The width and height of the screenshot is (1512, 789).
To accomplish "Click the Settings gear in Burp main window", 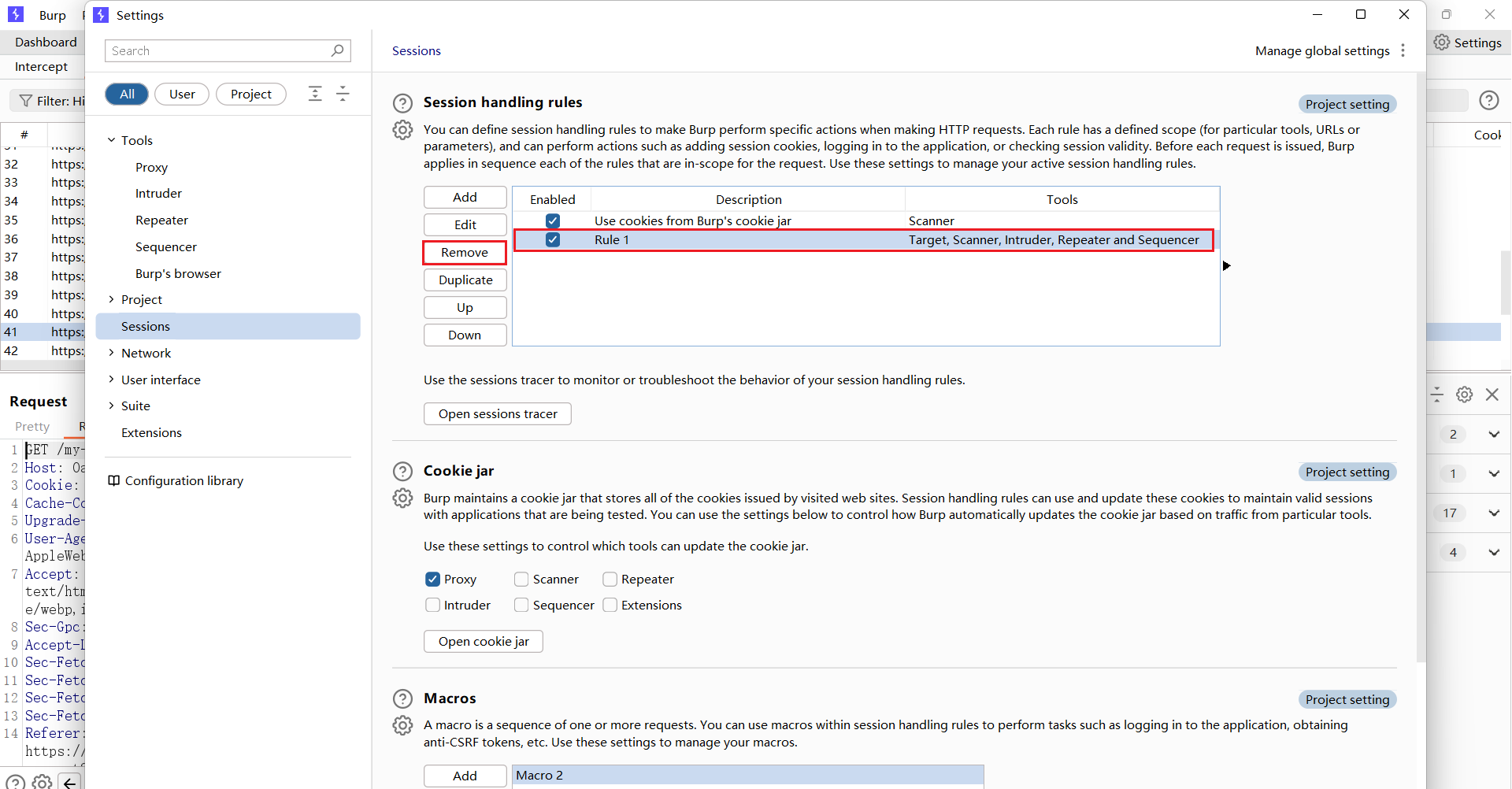I will coord(1441,43).
